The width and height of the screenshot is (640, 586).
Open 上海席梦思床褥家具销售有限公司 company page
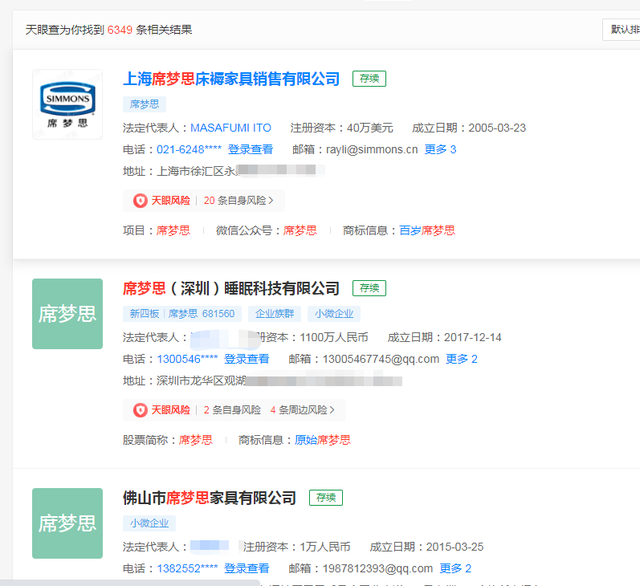click(x=231, y=79)
